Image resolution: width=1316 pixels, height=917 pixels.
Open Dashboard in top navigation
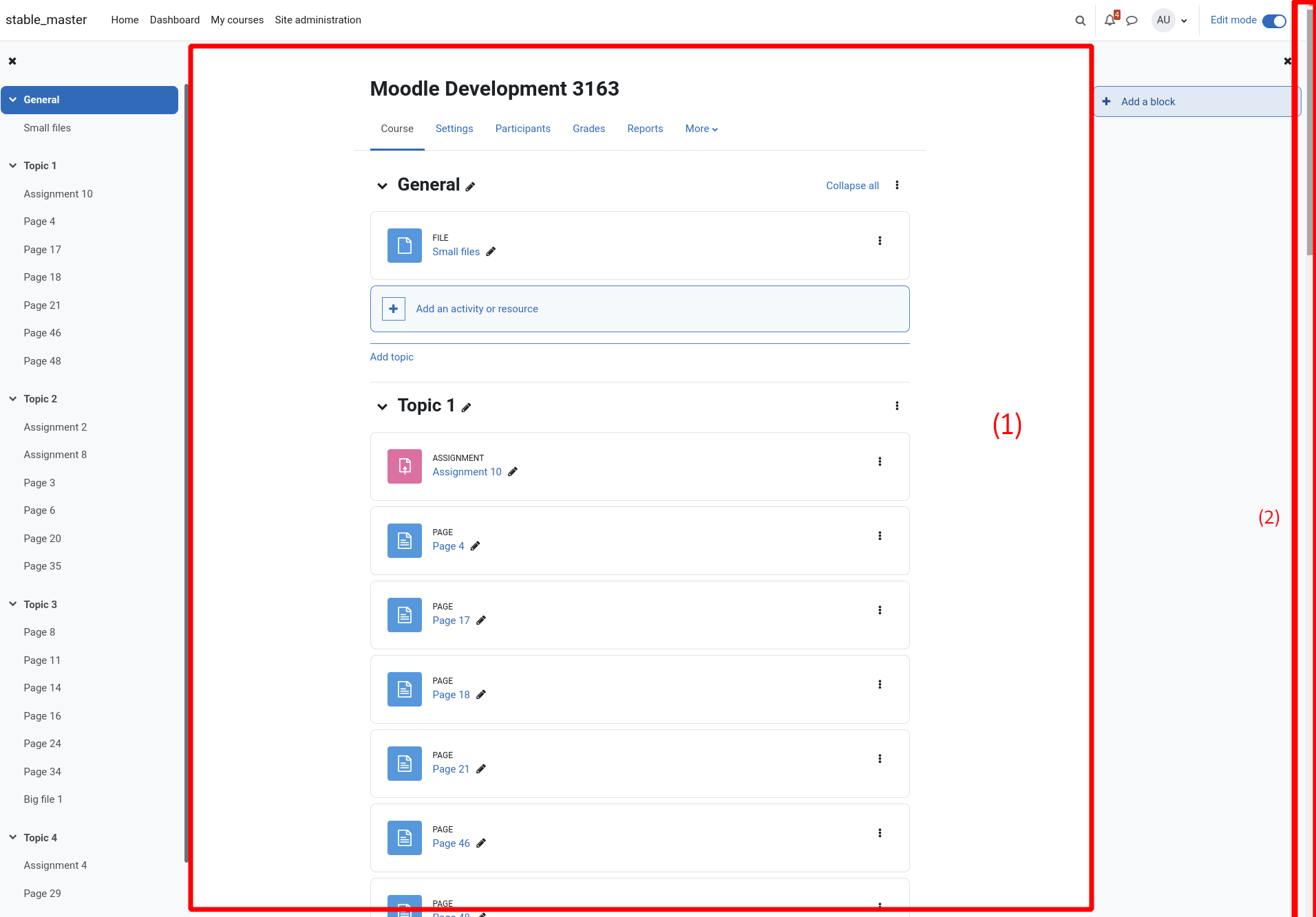(175, 20)
